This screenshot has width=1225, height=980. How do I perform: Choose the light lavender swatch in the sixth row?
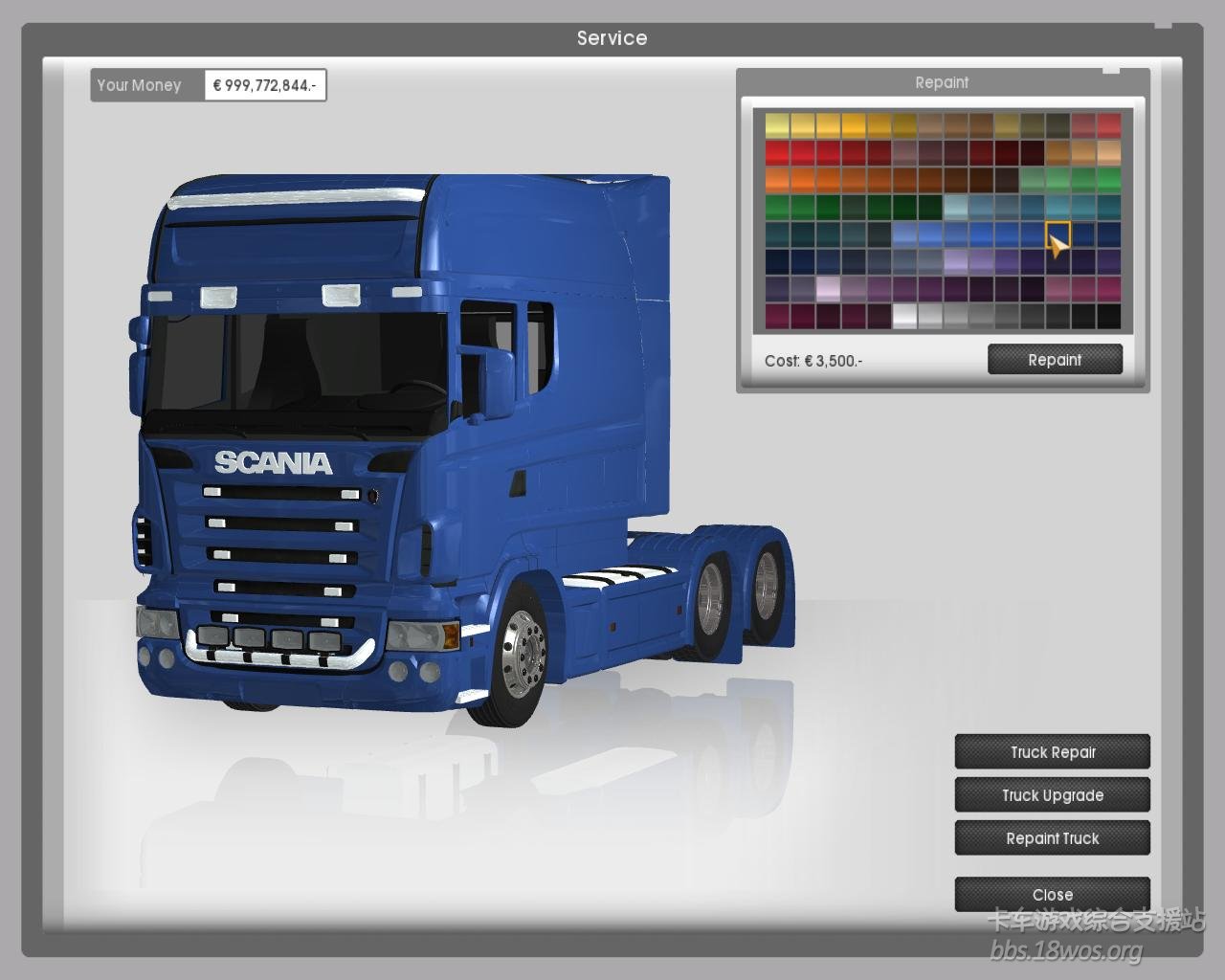(956, 261)
